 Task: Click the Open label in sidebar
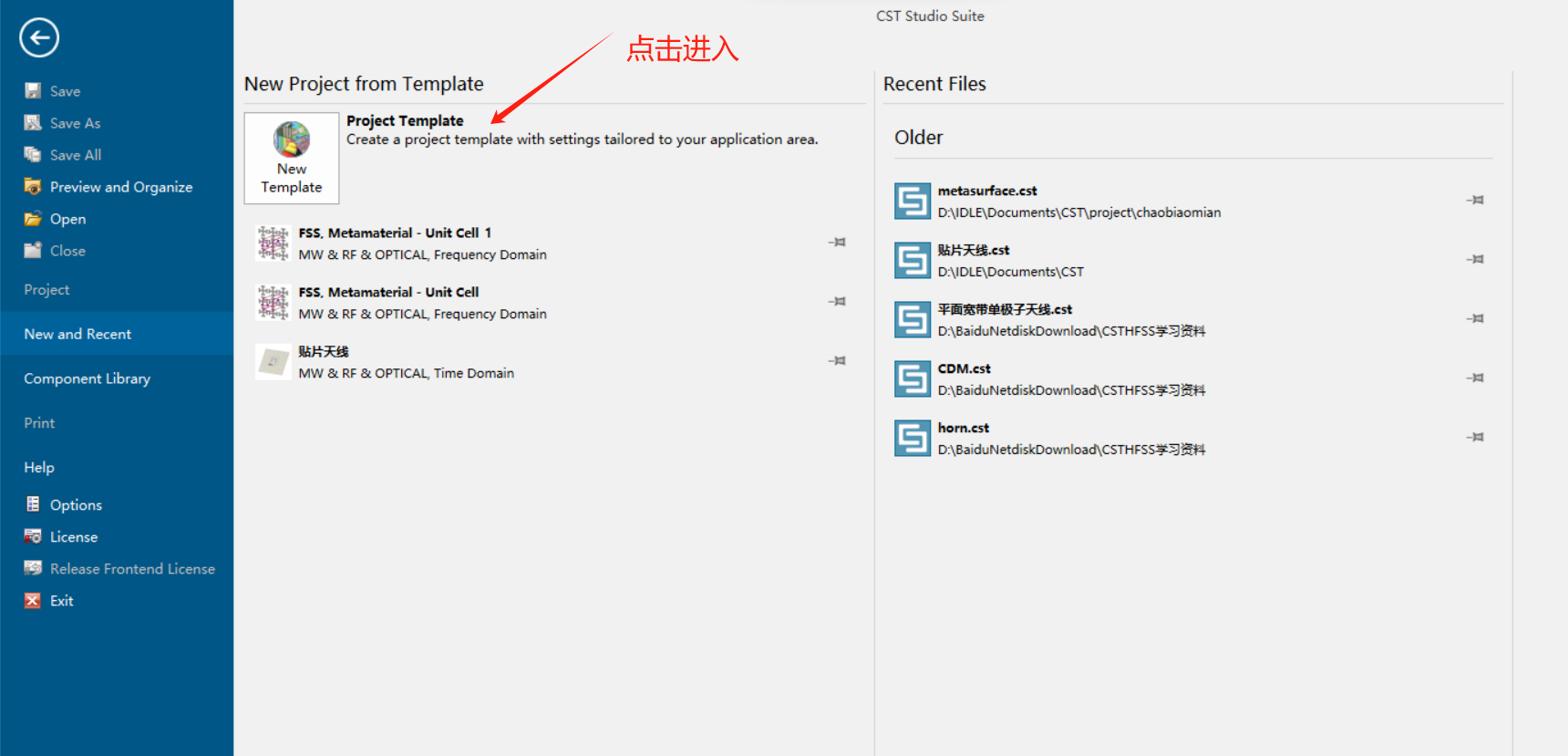pos(68,219)
